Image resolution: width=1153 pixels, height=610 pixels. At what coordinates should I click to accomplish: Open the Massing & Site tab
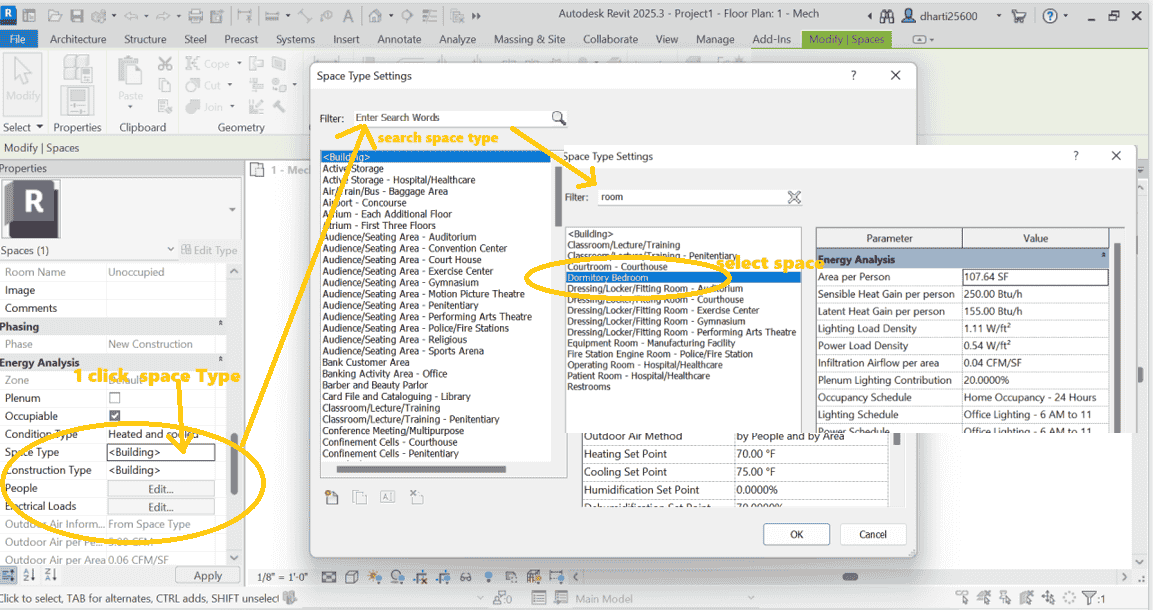529,39
